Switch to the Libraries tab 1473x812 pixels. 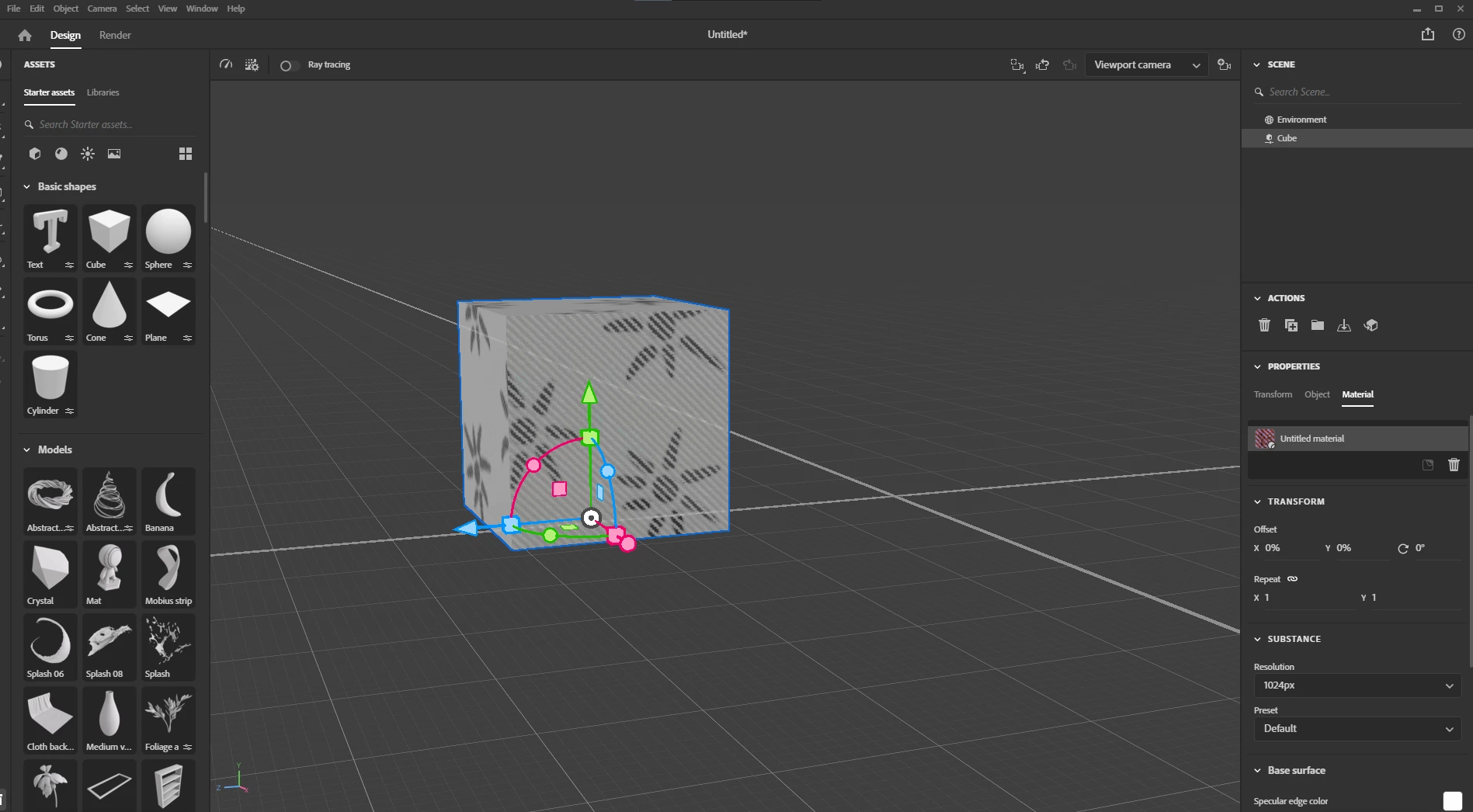pyautogui.click(x=103, y=92)
